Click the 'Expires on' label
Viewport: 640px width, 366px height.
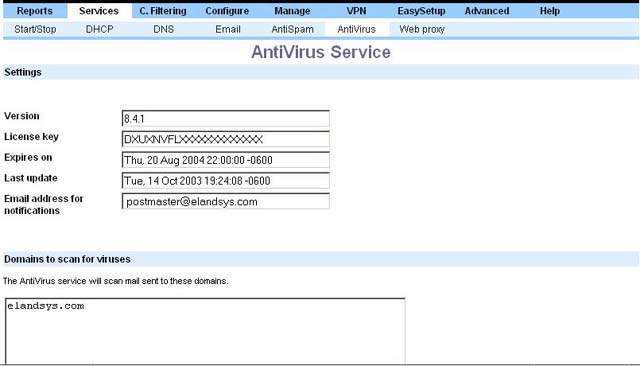pyautogui.click(x=28, y=157)
